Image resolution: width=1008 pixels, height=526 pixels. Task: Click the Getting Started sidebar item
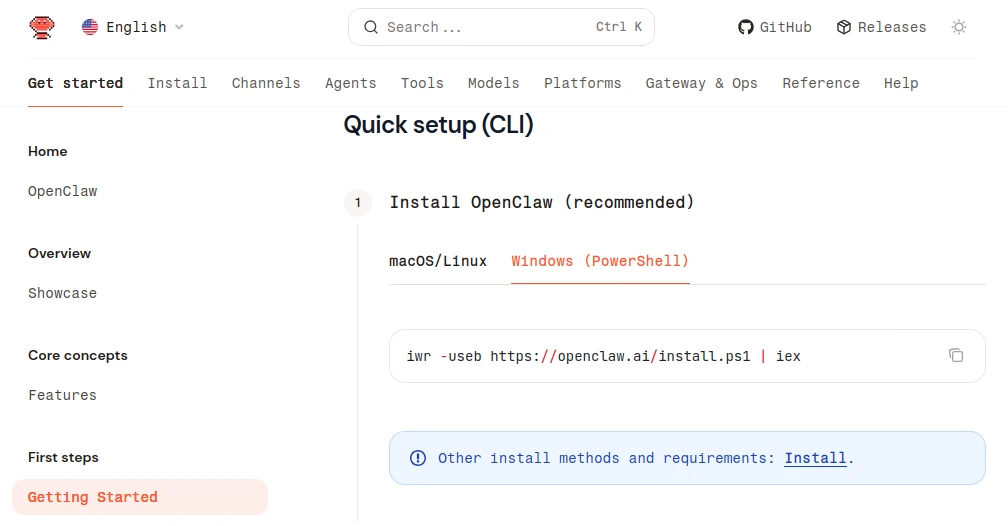(93, 497)
